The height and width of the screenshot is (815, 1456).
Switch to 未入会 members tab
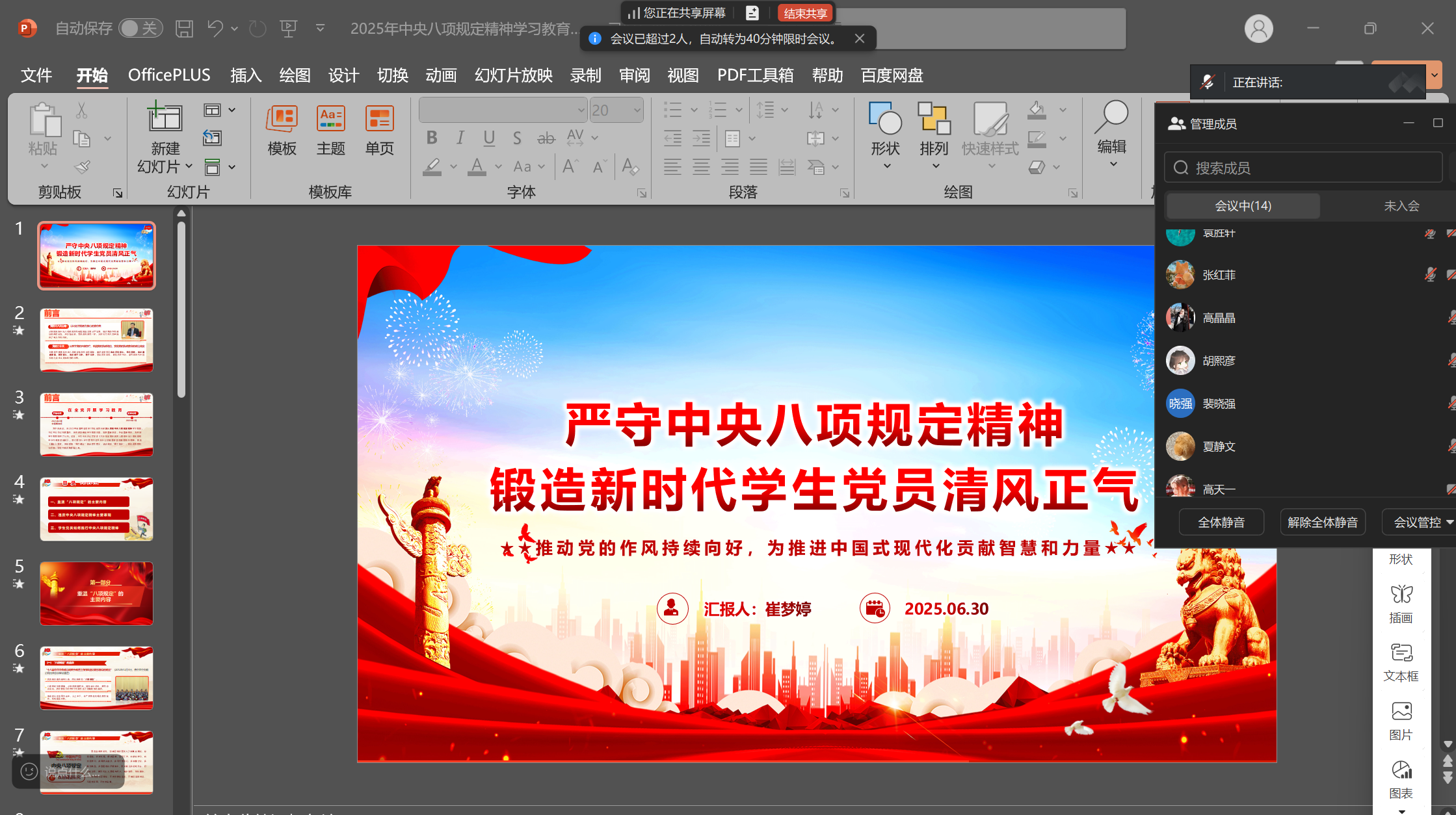1401,206
